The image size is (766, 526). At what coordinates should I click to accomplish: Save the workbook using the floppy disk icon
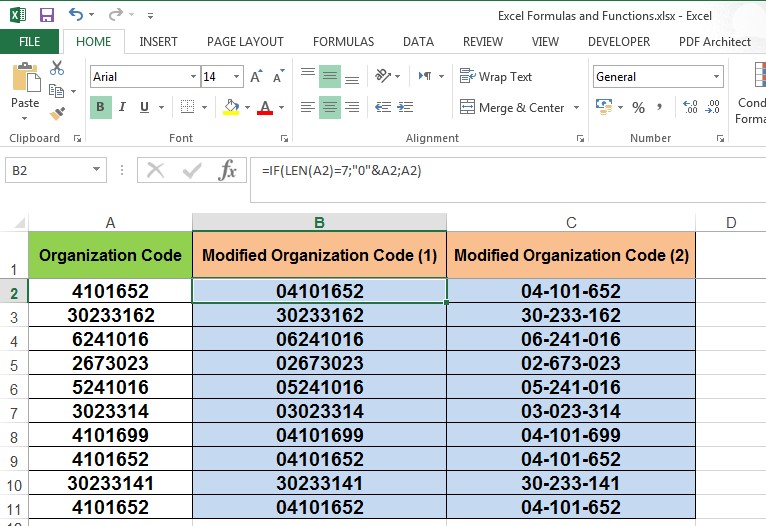pyautogui.click(x=46, y=15)
